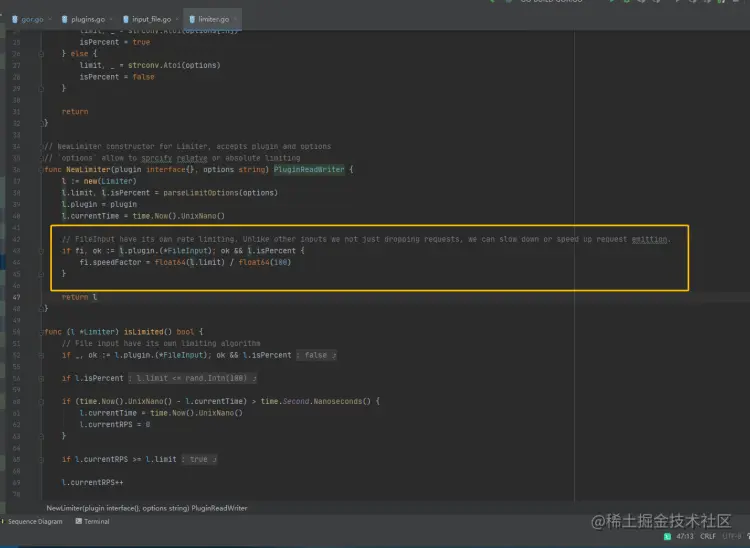Screen dimensions: 750x548
Task: Switch to the gor.go editor tab
Action: (28, 20)
